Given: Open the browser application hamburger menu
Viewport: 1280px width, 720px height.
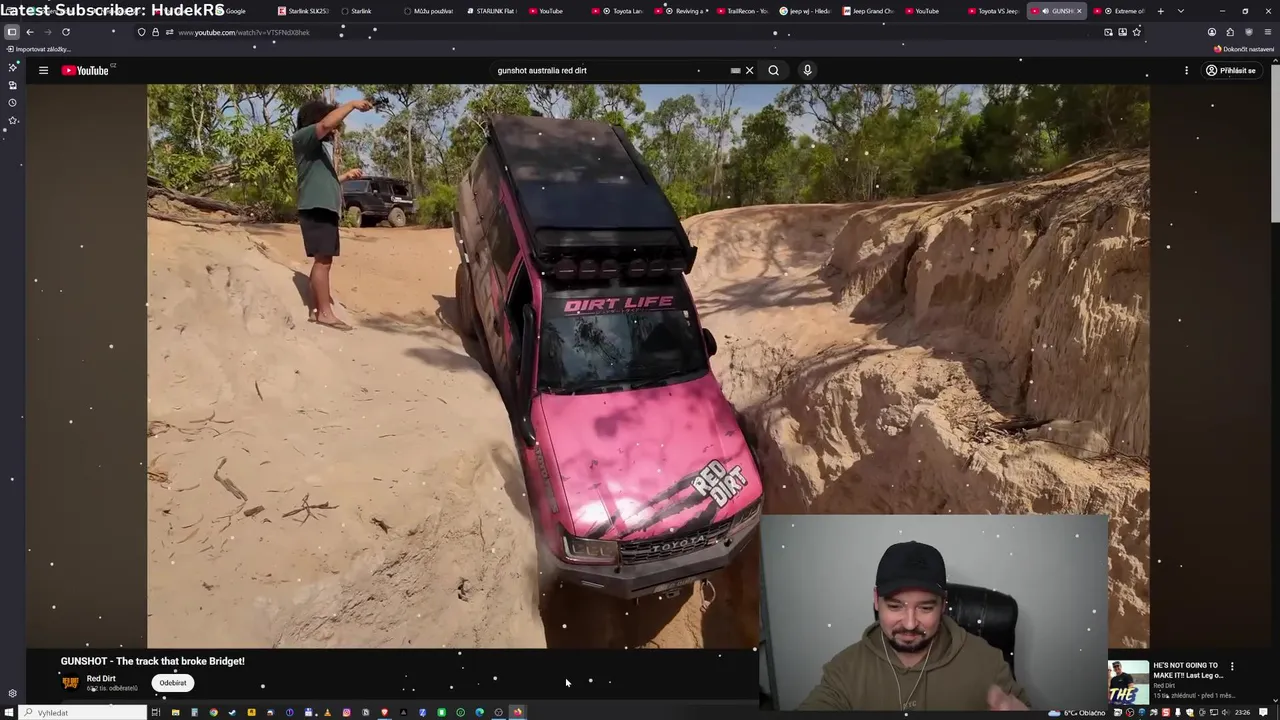Looking at the screenshot, I should click(1268, 32).
